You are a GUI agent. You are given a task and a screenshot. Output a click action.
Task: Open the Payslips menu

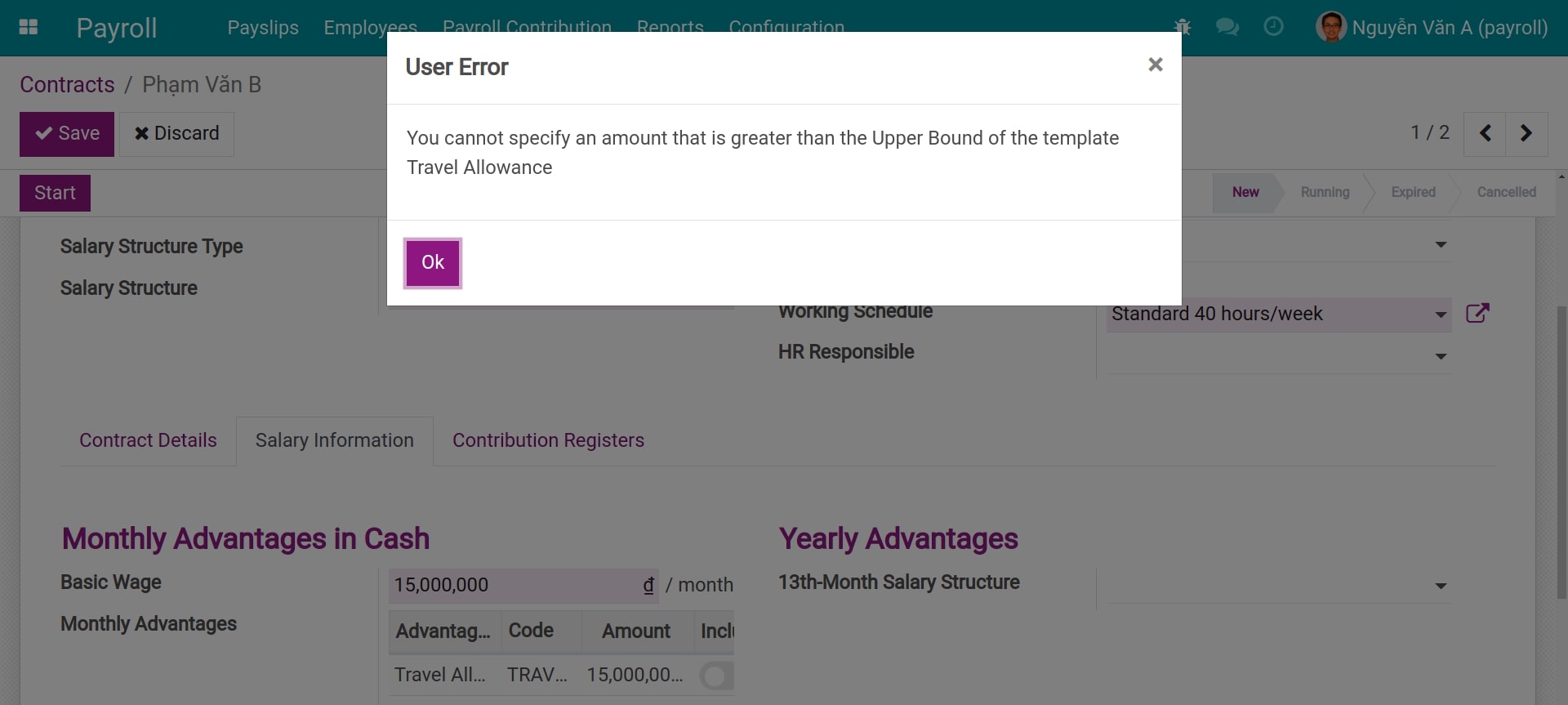click(x=263, y=28)
